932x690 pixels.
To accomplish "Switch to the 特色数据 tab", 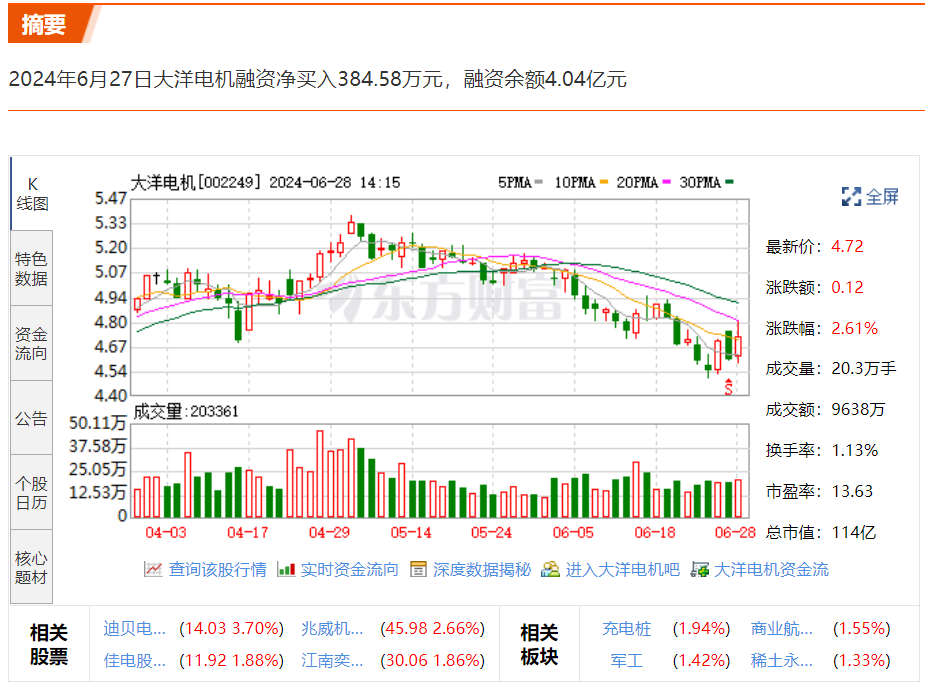I will 32,269.
